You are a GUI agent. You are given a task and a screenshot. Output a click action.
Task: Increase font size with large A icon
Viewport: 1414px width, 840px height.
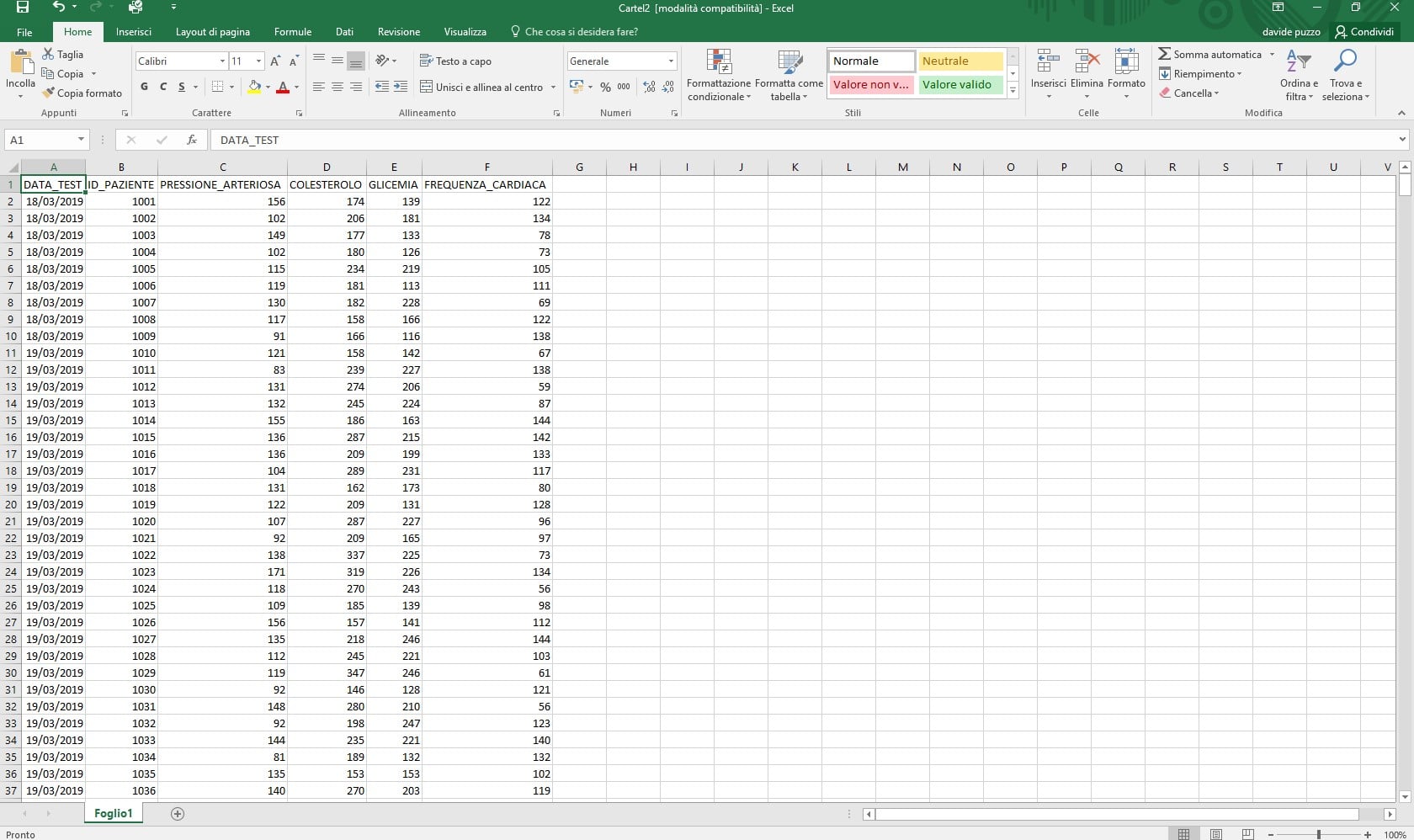(275, 61)
